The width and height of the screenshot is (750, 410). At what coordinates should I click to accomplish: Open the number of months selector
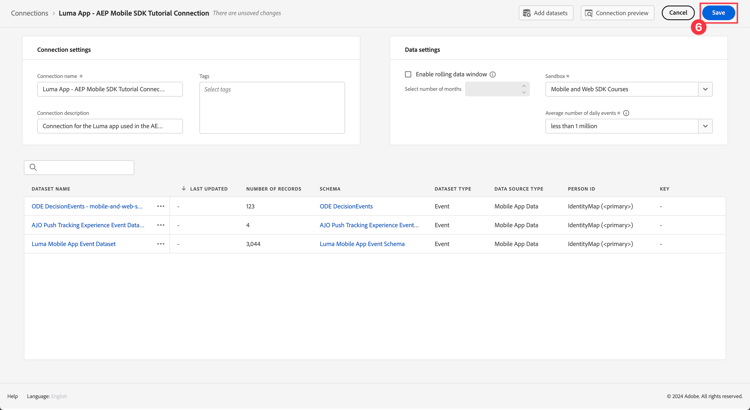pos(497,89)
